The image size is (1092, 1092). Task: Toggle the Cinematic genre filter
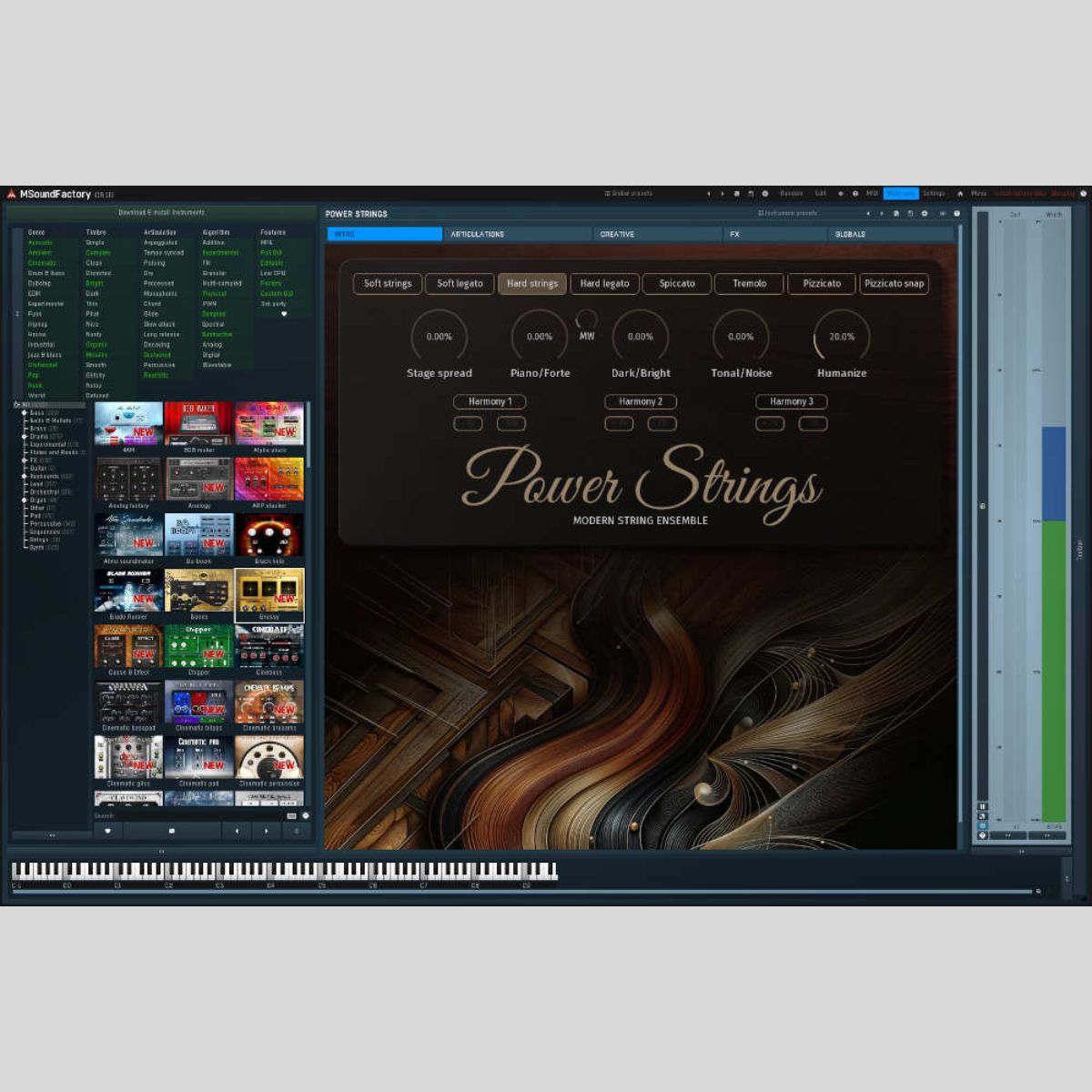tap(42, 263)
